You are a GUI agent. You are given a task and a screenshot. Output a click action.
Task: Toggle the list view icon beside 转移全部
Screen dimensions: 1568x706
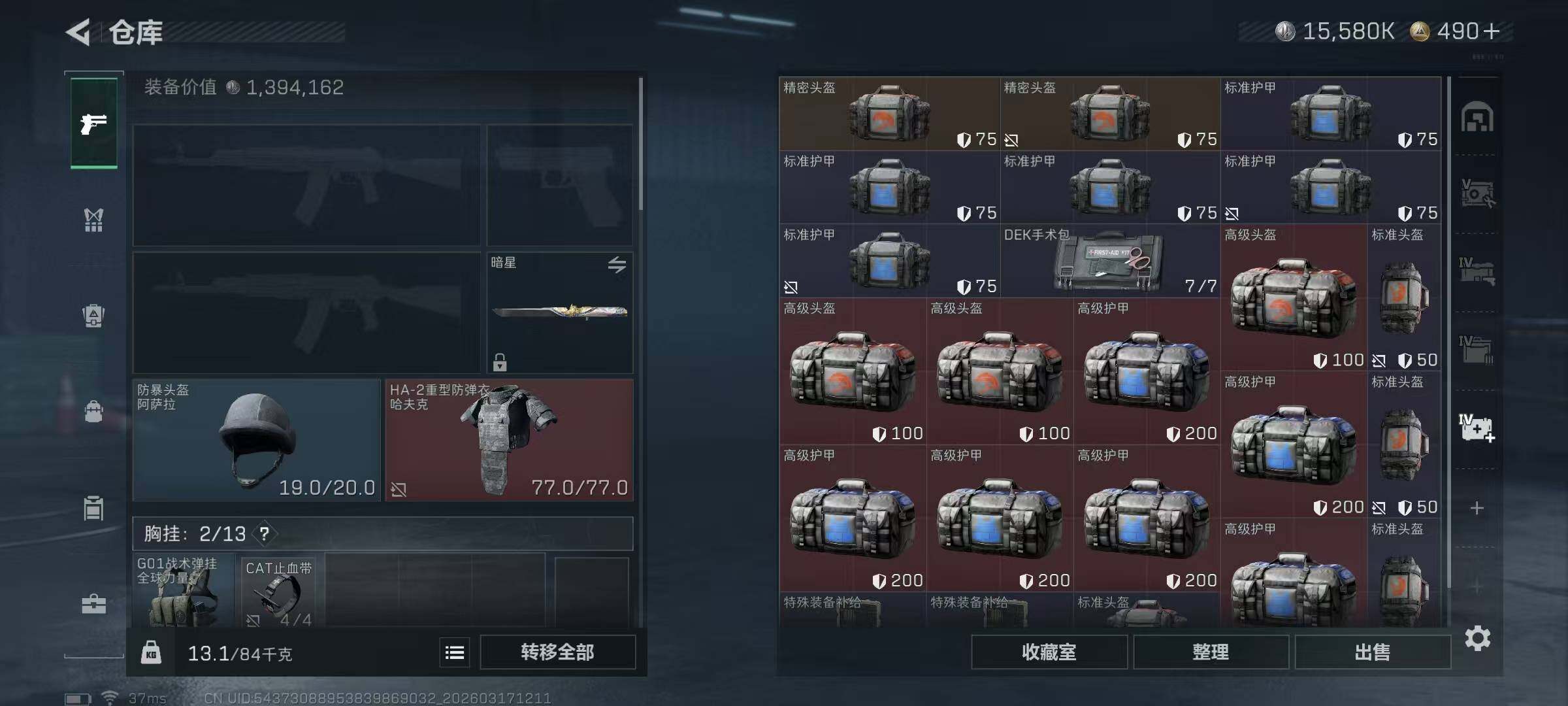click(x=455, y=652)
